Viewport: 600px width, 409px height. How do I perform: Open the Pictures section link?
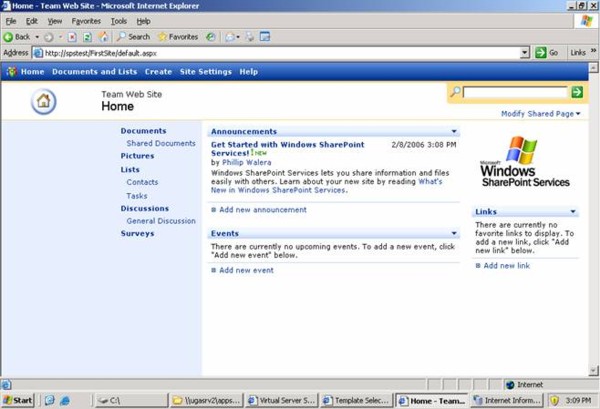click(x=137, y=156)
